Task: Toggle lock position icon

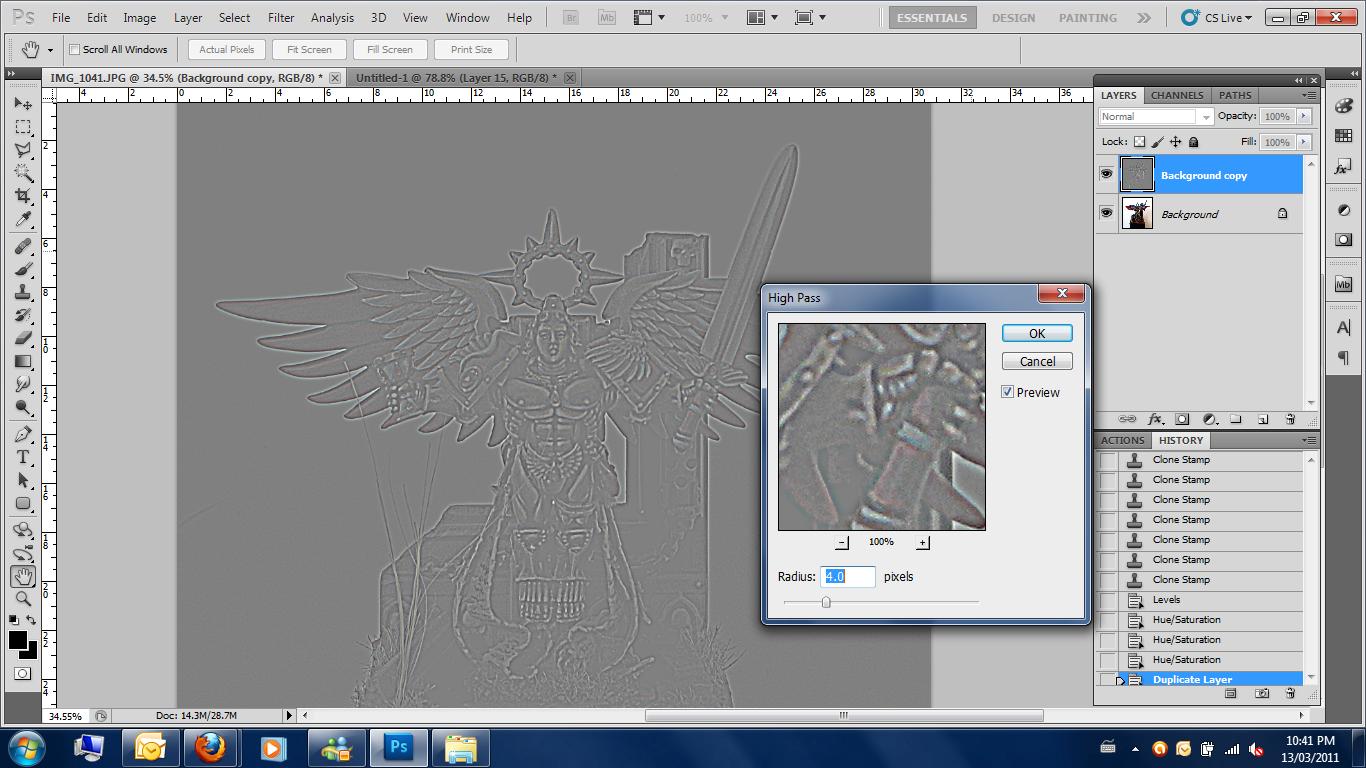Action: (1176, 142)
